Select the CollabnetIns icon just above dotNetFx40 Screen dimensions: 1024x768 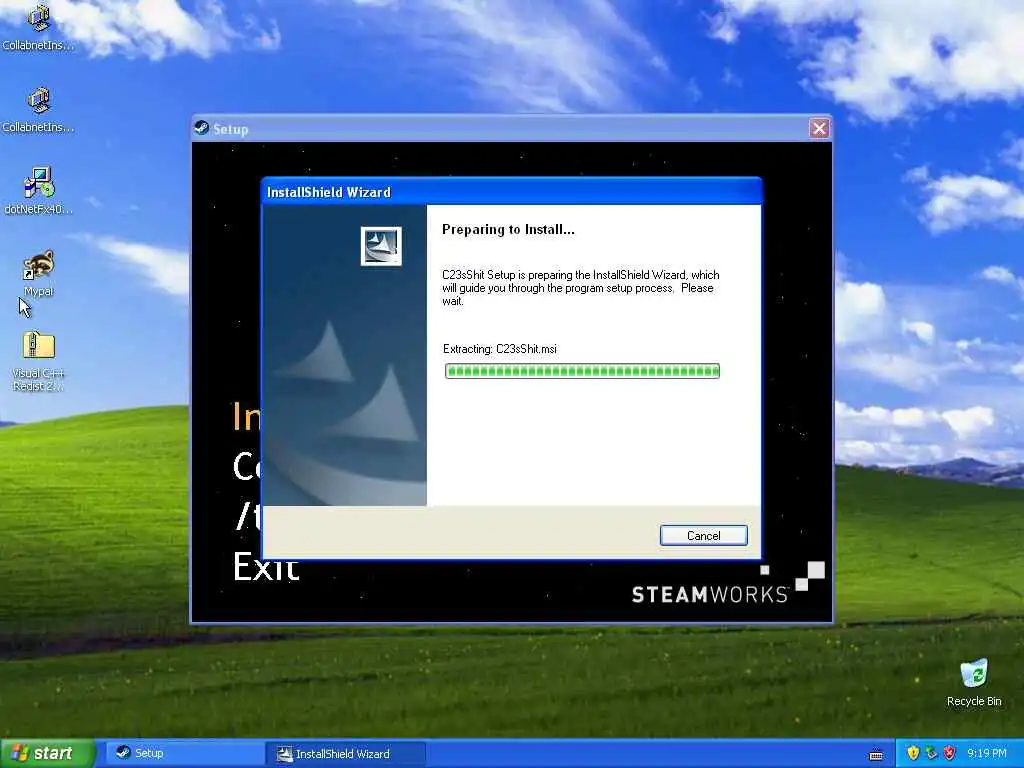[39, 110]
